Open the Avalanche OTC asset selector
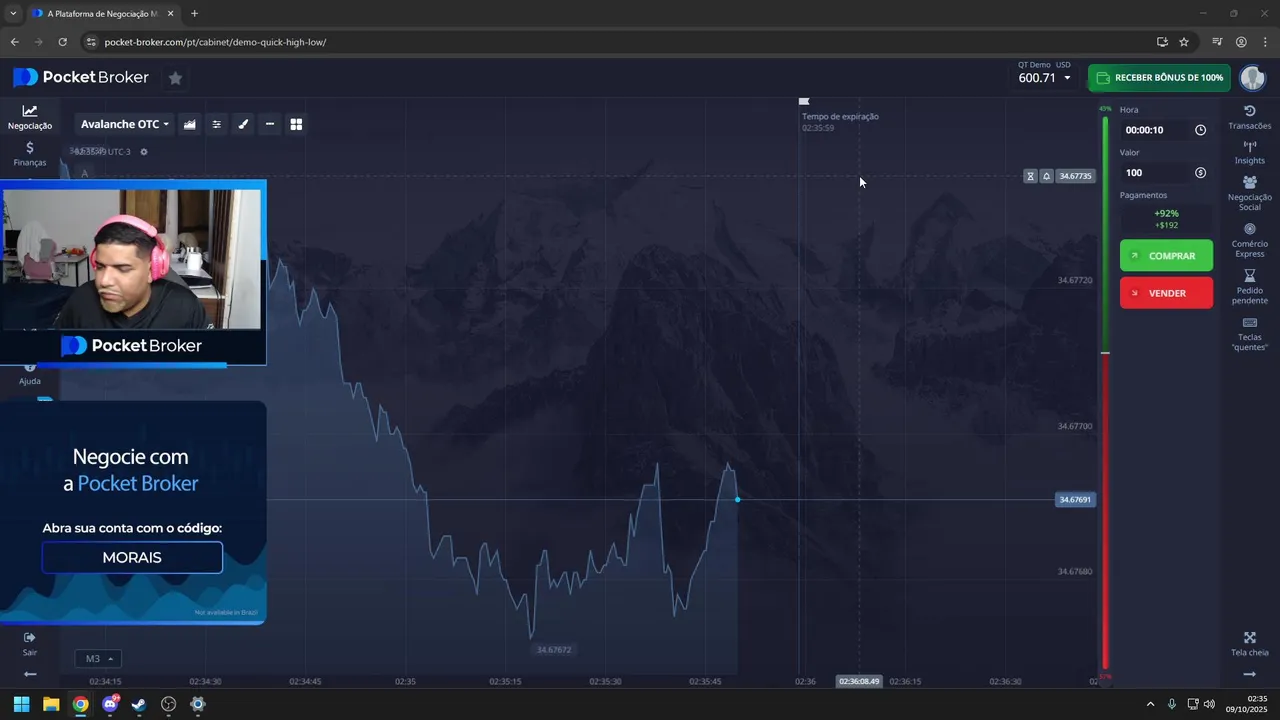Screen dimensions: 1280x720 (x=125, y=124)
